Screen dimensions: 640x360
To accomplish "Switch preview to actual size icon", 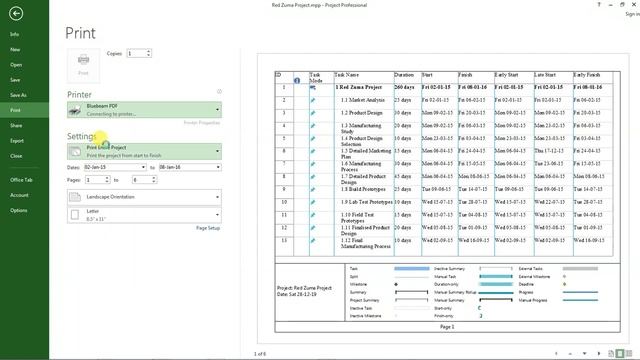I will click(x=611, y=353).
